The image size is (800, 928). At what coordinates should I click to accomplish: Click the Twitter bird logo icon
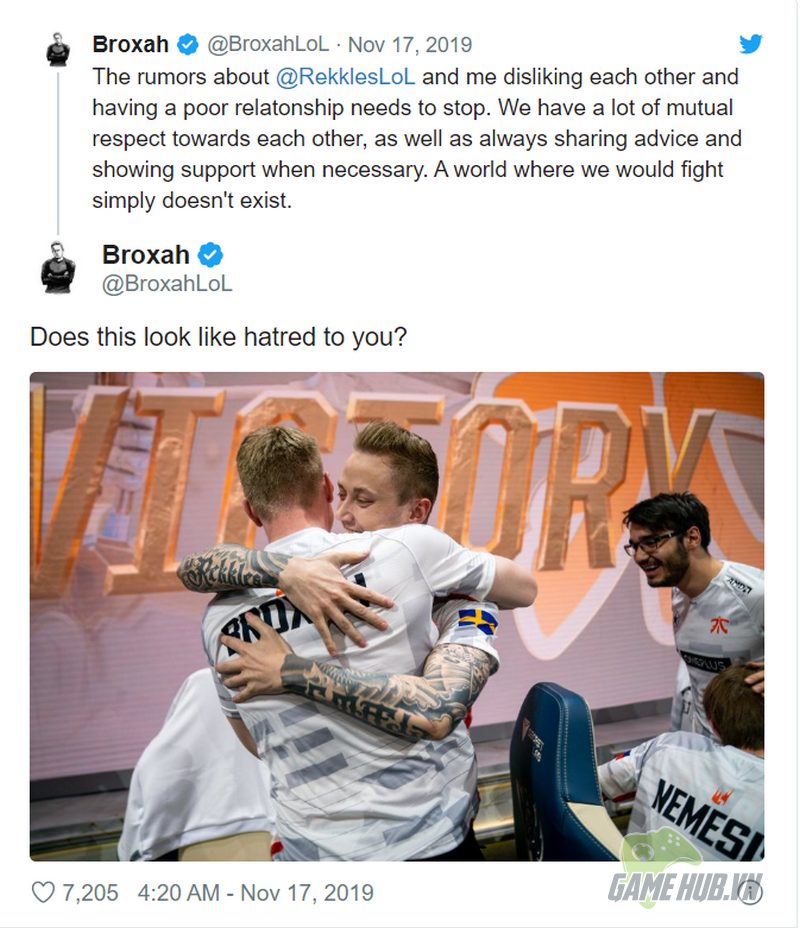point(750,44)
